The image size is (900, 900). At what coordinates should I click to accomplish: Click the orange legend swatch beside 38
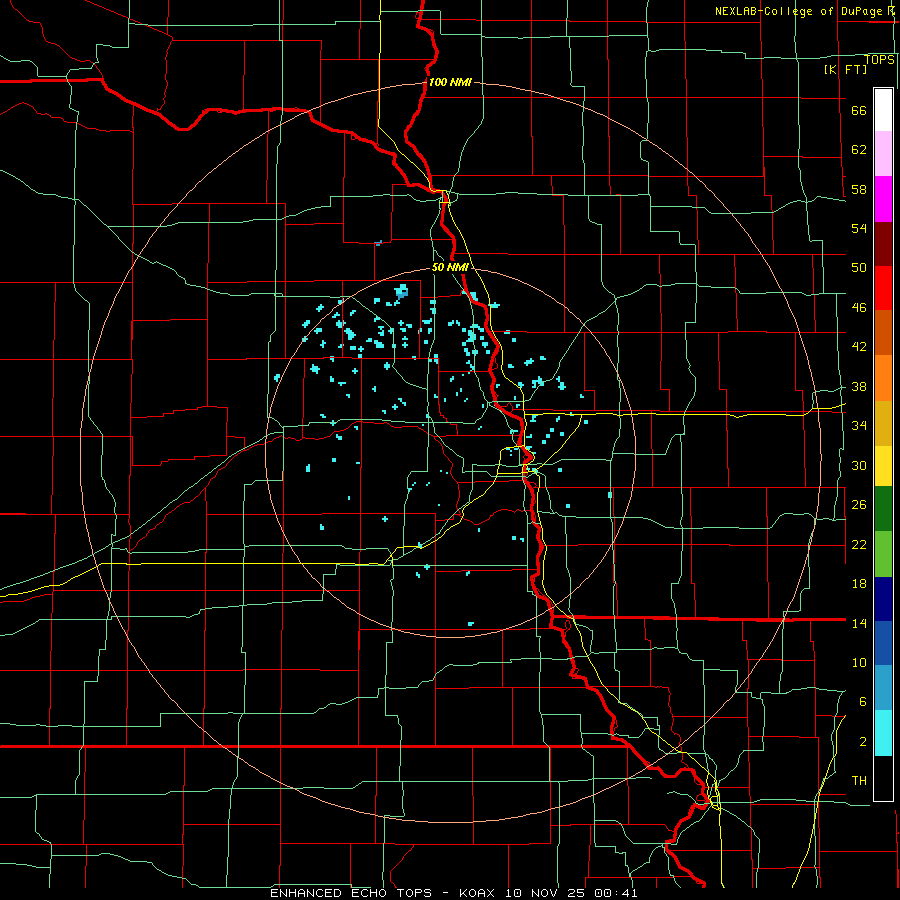[x=883, y=378]
